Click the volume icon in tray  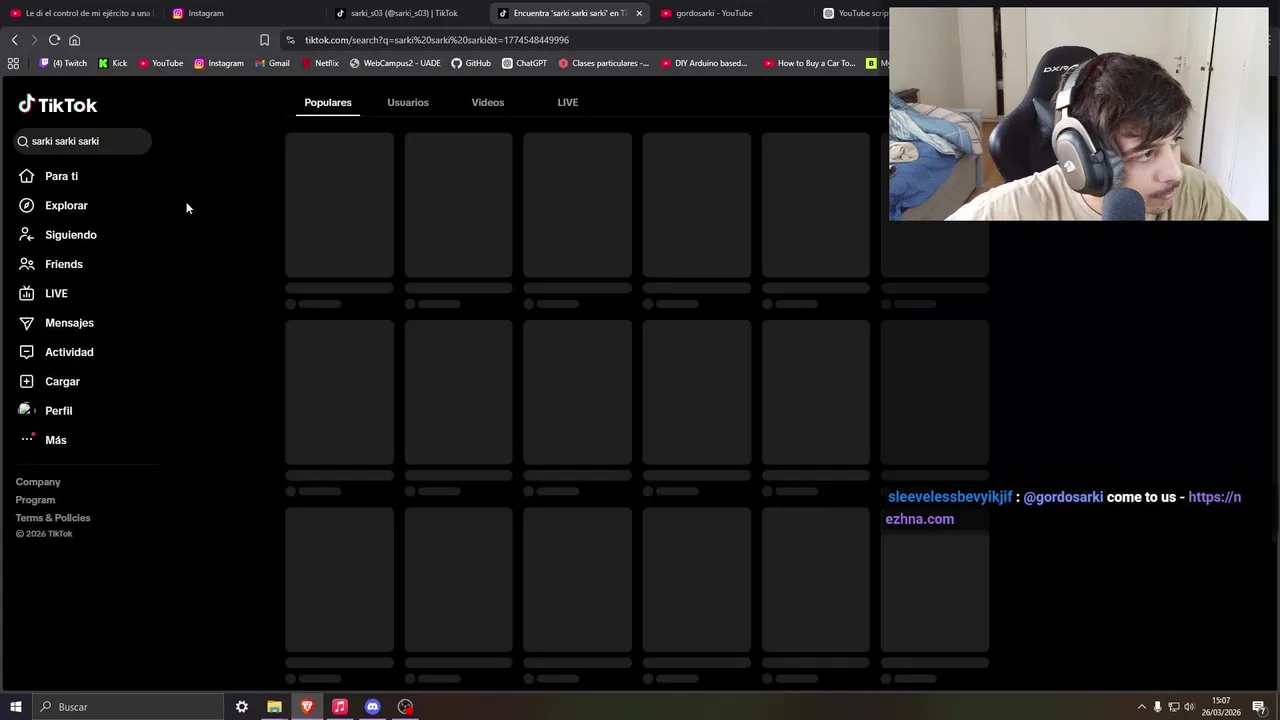click(x=1189, y=707)
